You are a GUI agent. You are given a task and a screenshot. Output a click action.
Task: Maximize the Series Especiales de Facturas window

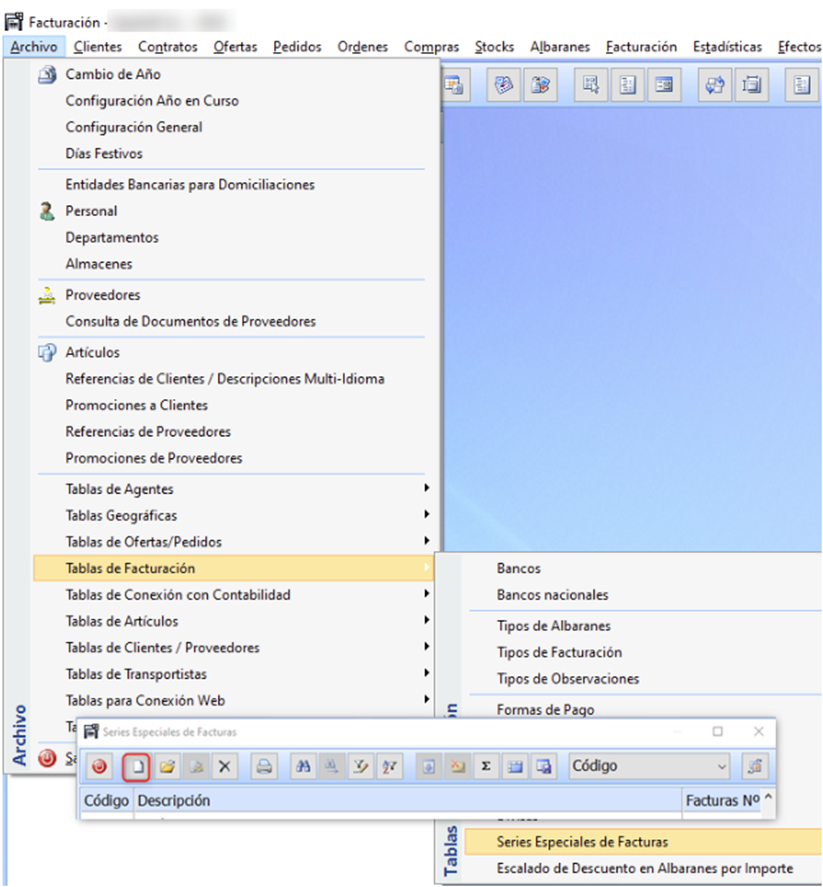coord(717,732)
